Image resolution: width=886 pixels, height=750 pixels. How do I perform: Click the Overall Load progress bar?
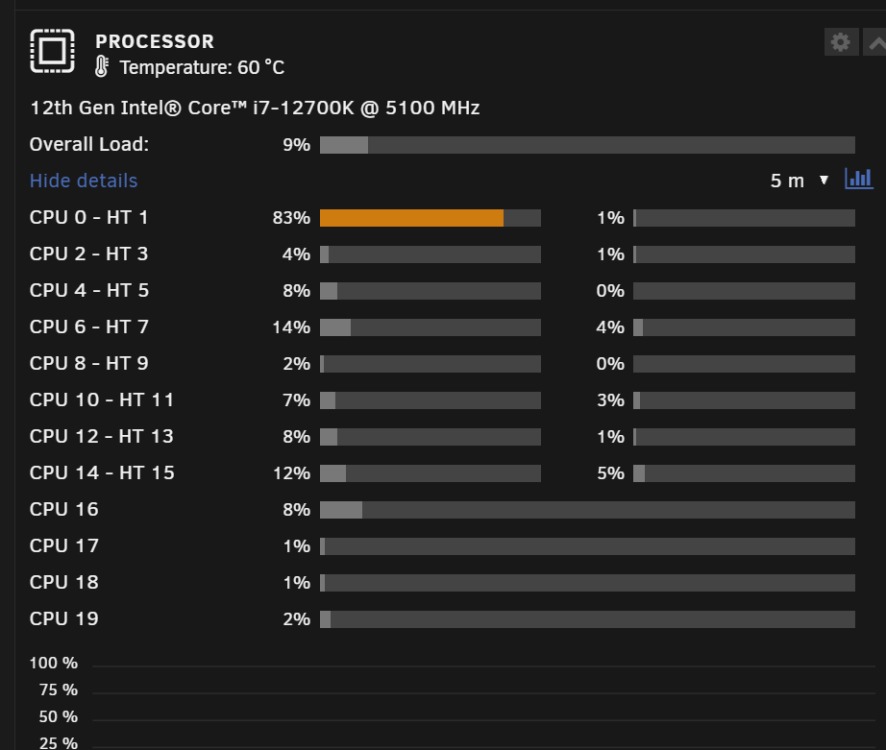pos(587,145)
